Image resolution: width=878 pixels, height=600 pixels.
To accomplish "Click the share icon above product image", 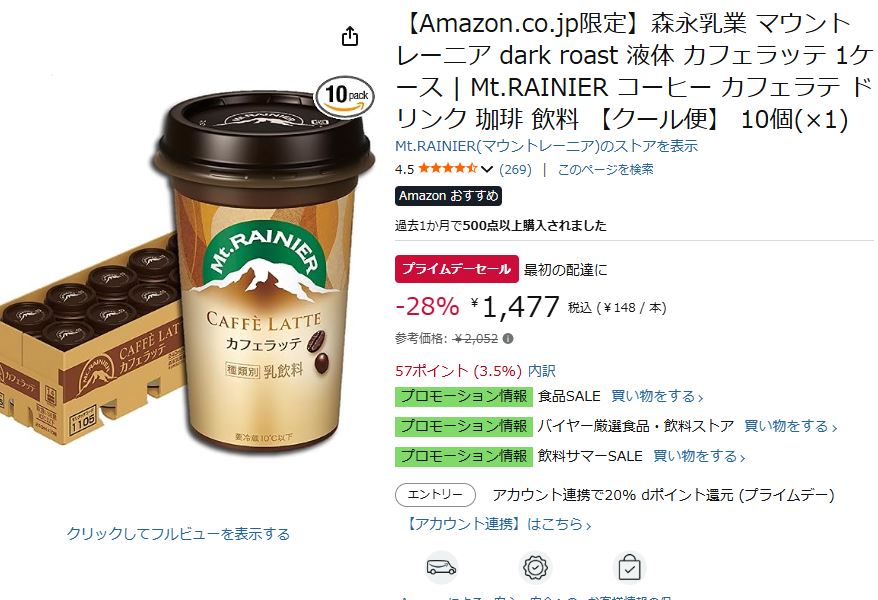I will (x=350, y=36).
